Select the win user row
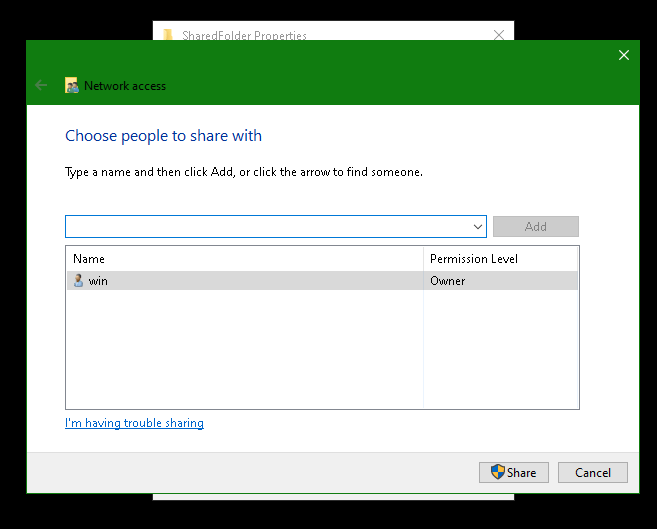 coord(322,281)
